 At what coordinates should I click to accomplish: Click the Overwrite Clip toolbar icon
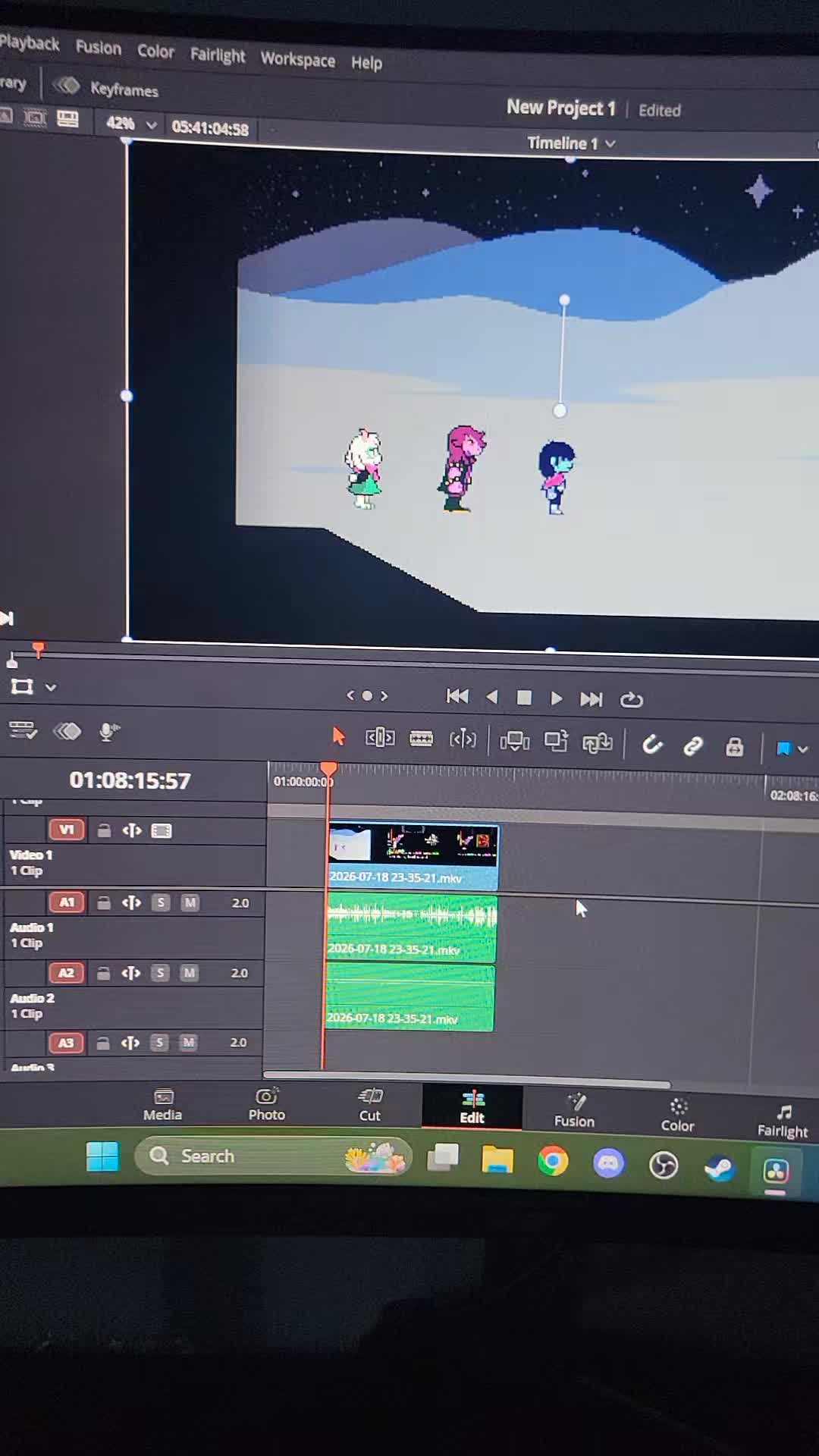(x=556, y=741)
